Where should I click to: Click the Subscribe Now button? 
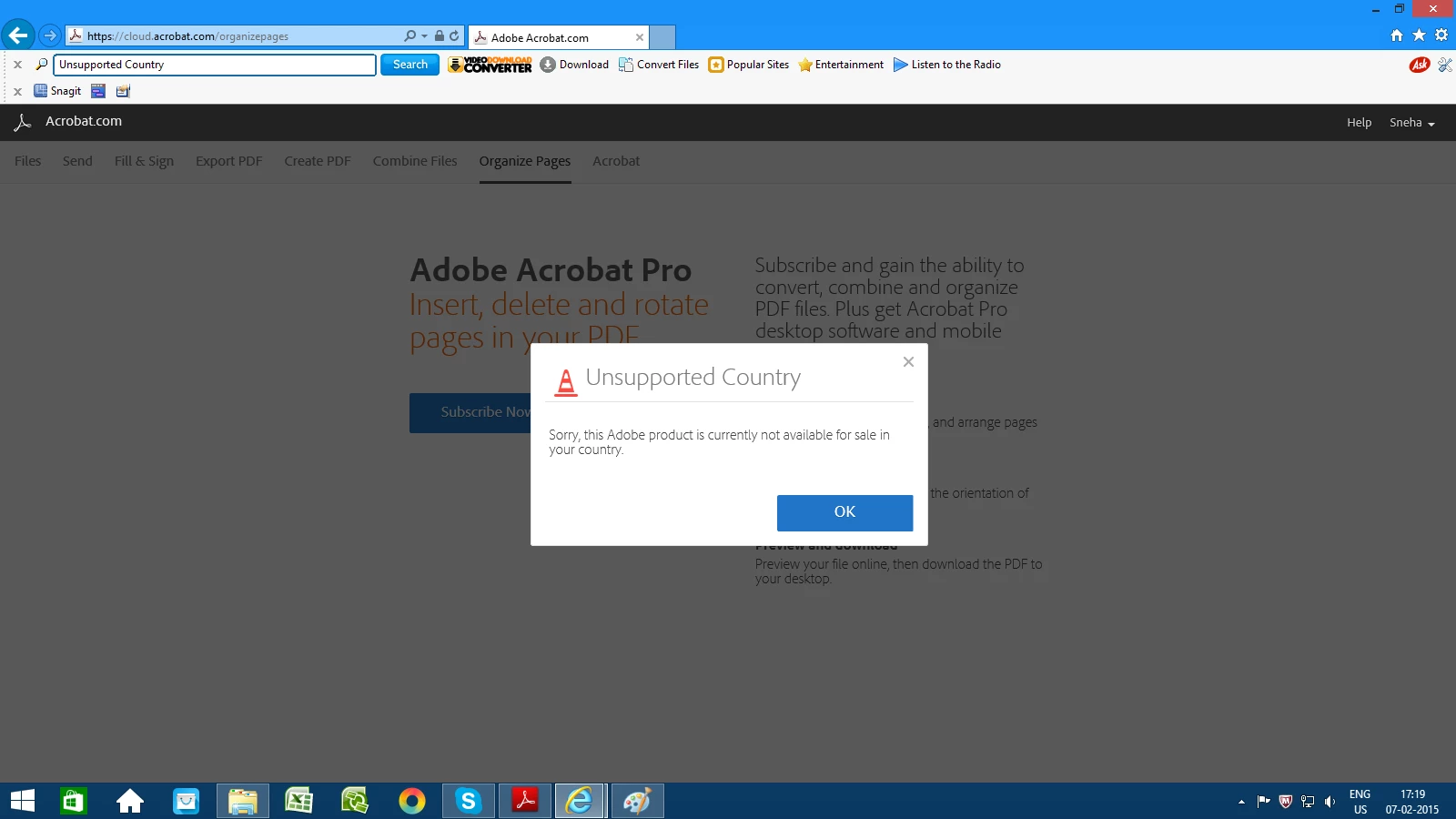470,412
